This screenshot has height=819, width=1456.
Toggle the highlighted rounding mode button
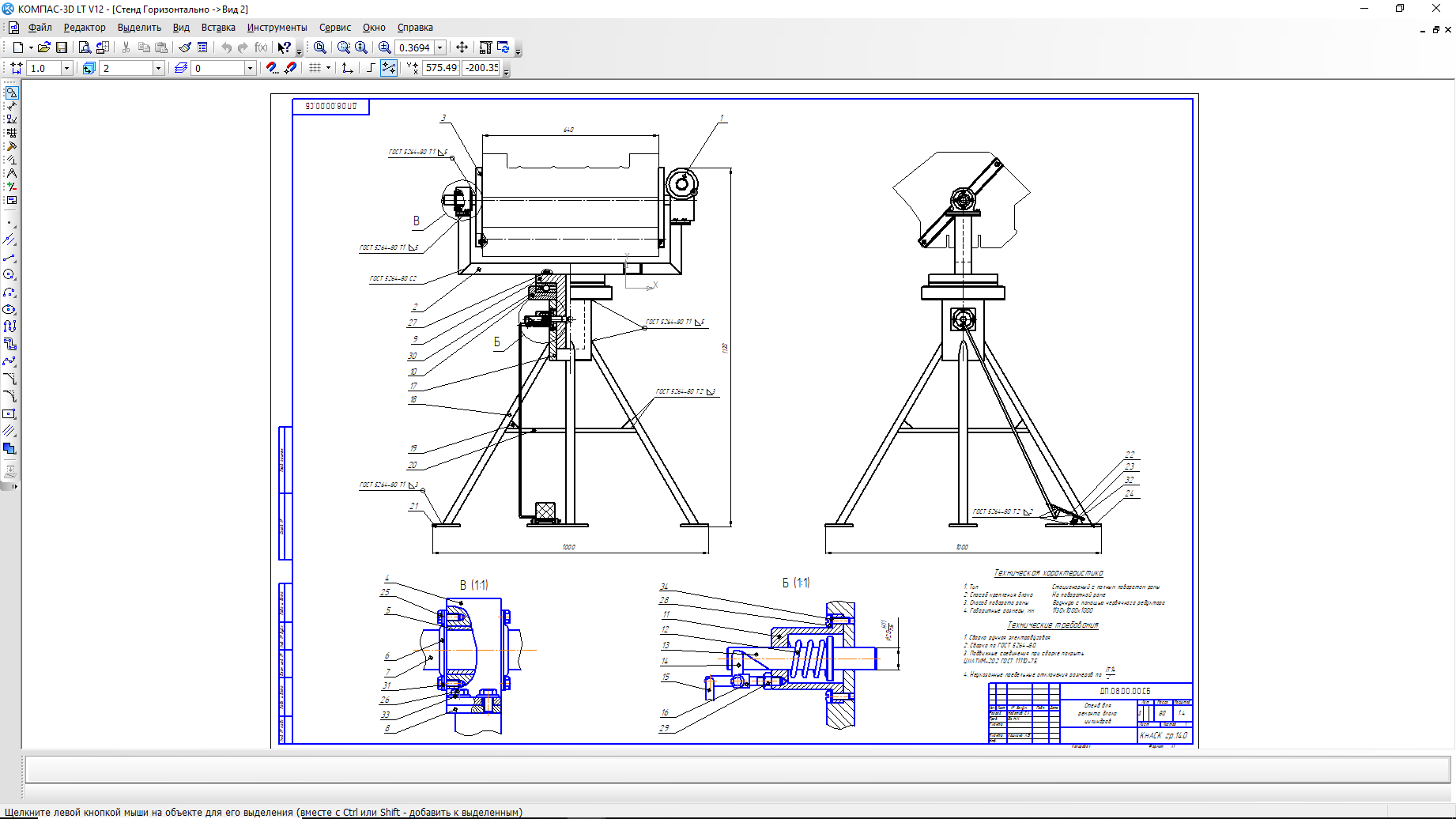[389, 68]
